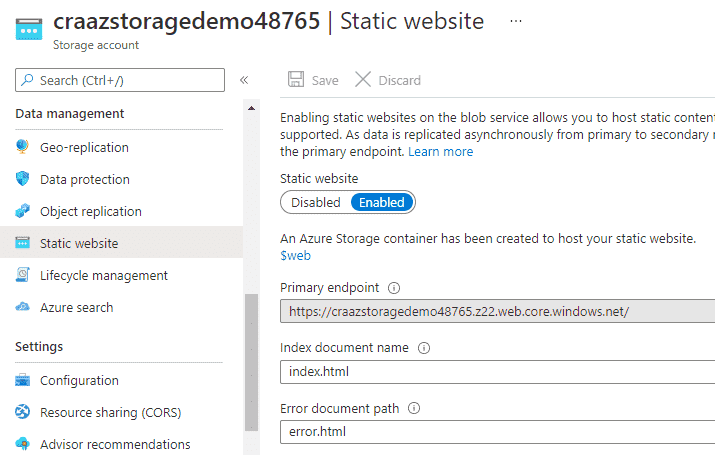Show info tooltip for Error document path
715x455 pixels.
[x=414, y=408]
